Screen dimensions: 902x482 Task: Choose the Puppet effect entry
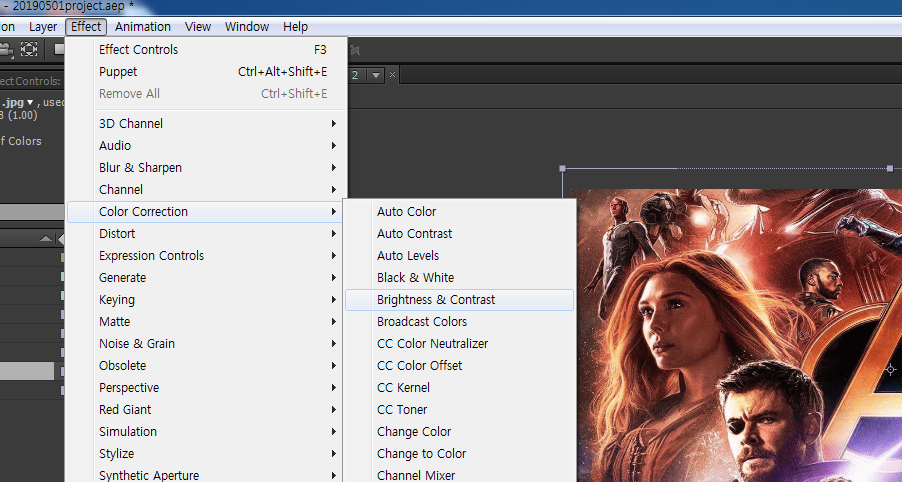pyautogui.click(x=207, y=72)
